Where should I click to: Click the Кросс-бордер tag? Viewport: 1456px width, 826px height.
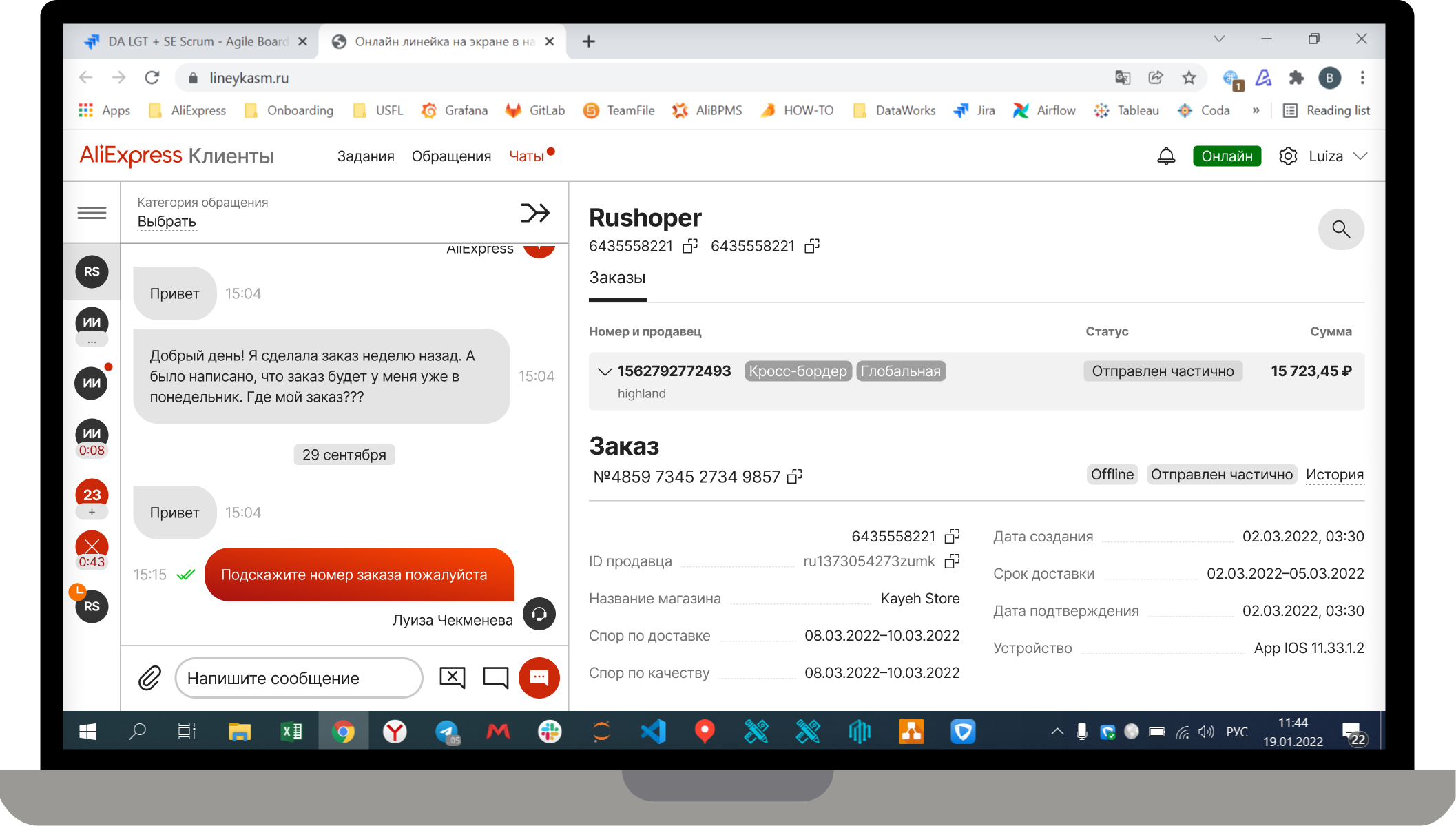(x=798, y=371)
